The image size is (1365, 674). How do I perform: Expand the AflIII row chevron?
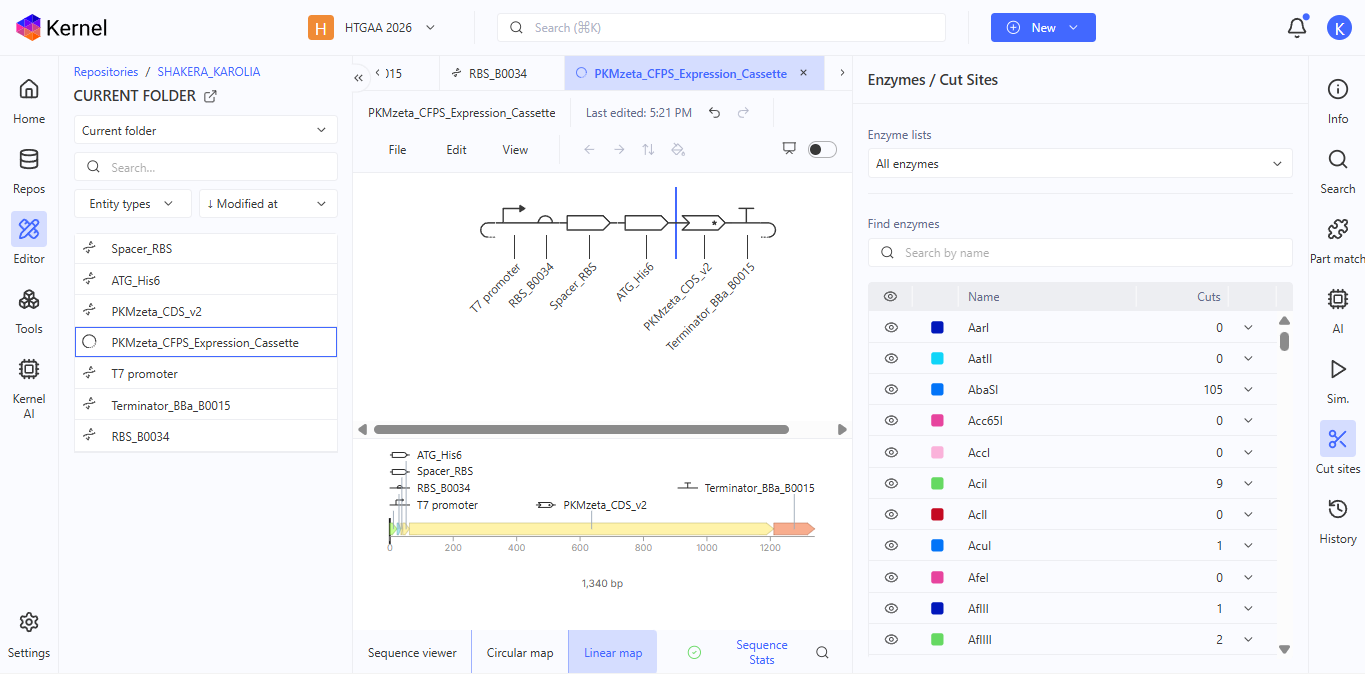pos(1248,639)
